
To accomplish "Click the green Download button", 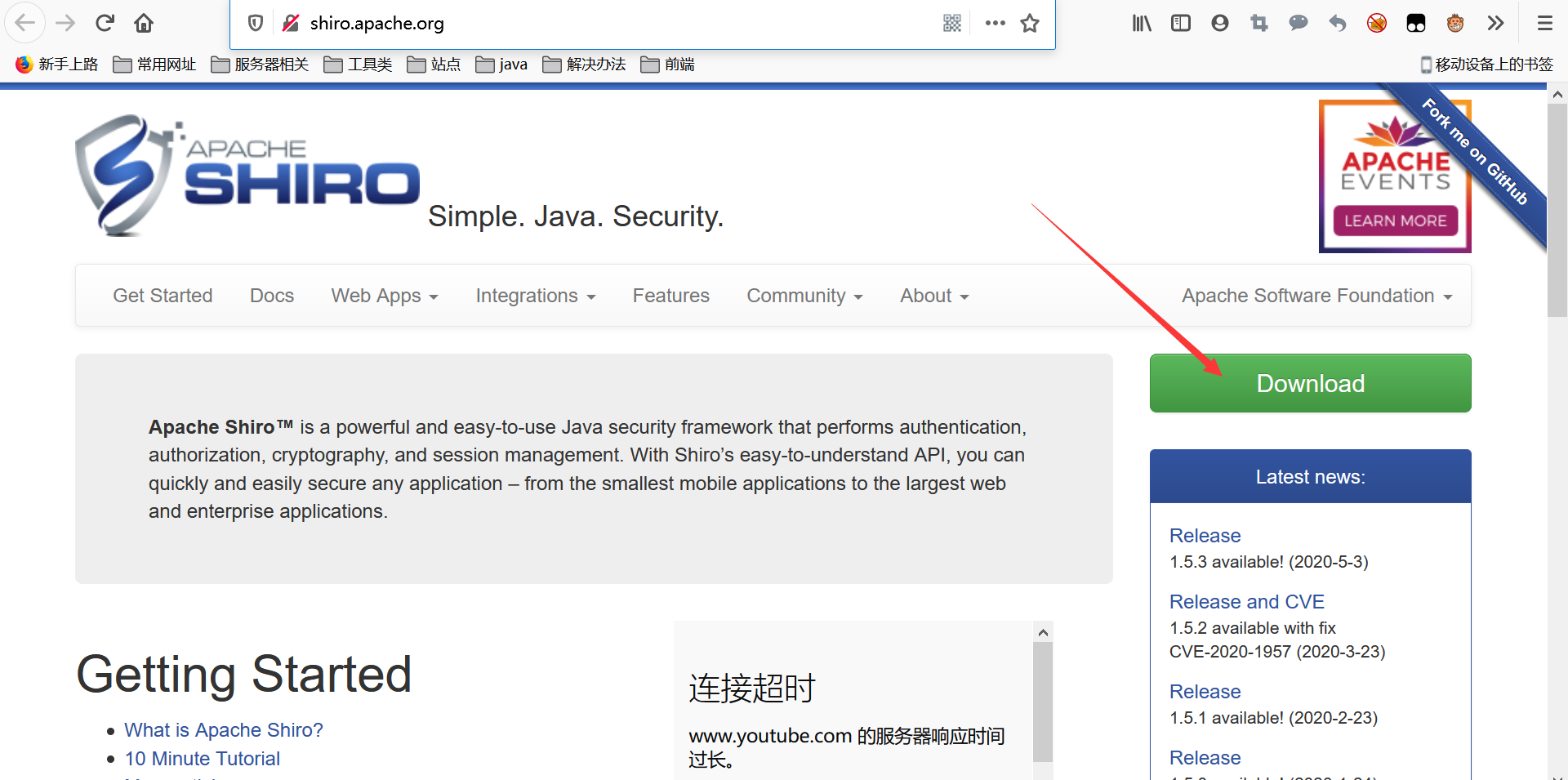I will tap(1310, 383).
